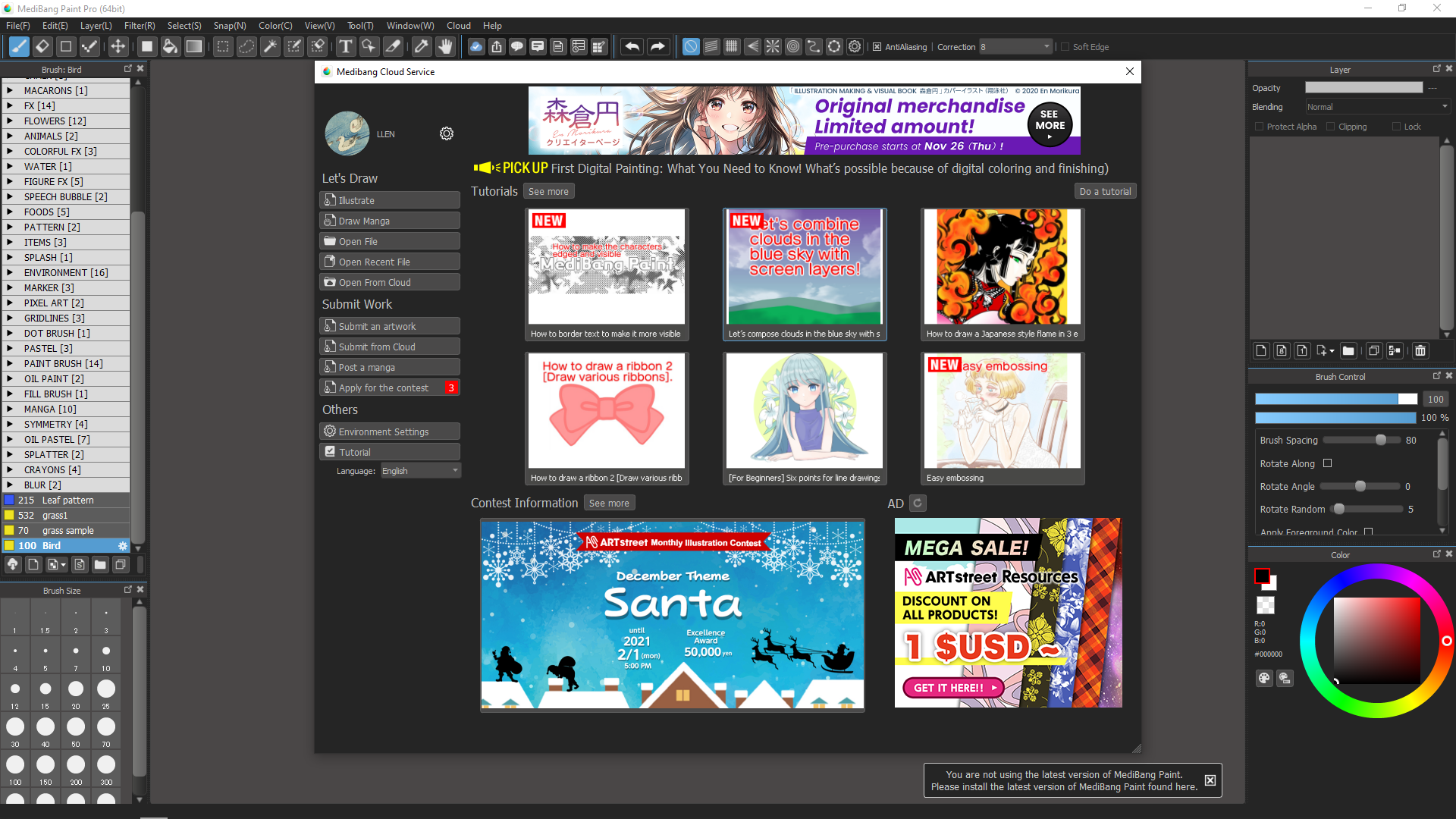This screenshot has width=1456, height=819.
Task: Open the Help menu
Action: 493,26
